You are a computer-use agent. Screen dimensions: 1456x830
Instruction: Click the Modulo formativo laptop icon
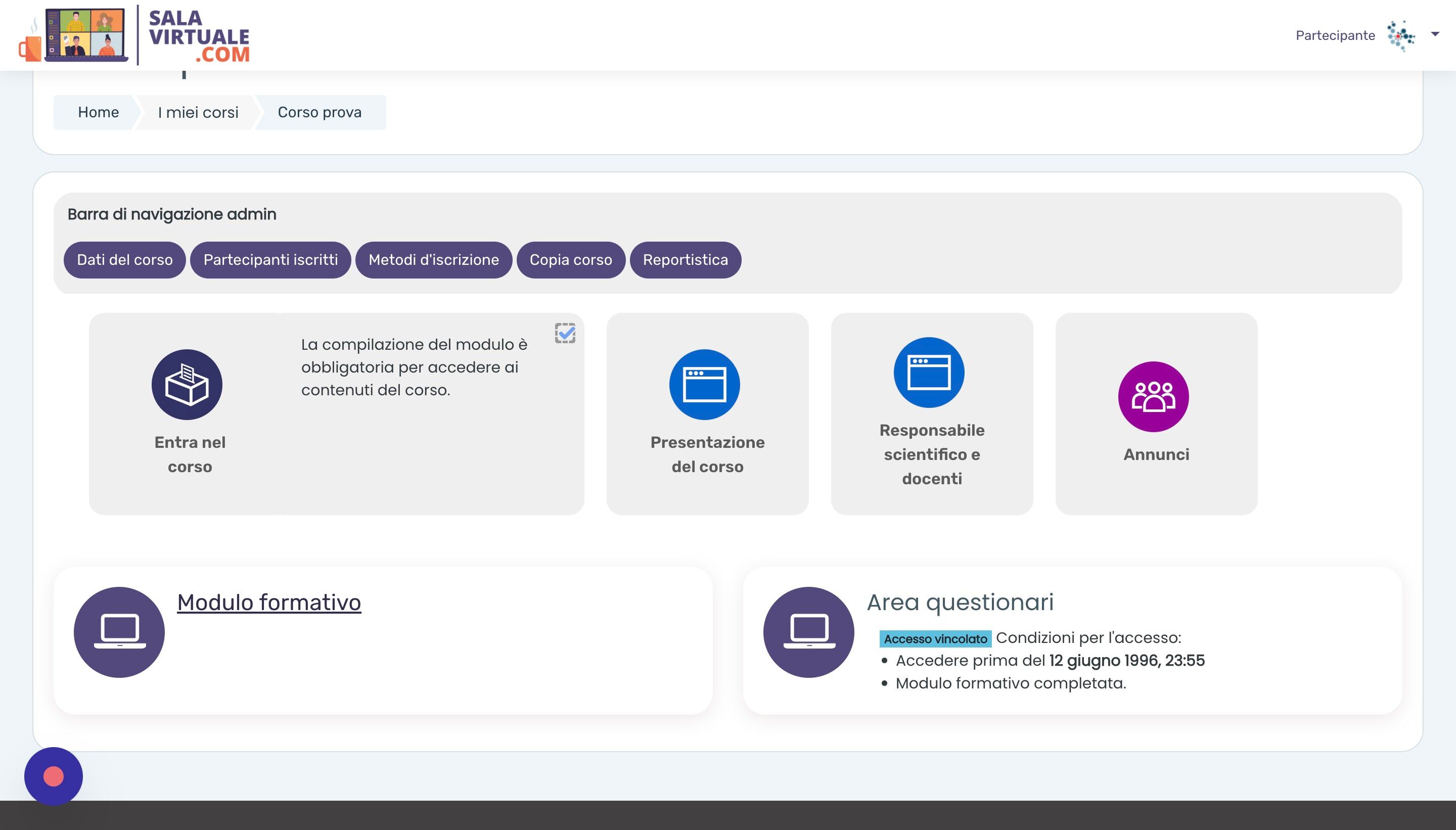pos(119,632)
